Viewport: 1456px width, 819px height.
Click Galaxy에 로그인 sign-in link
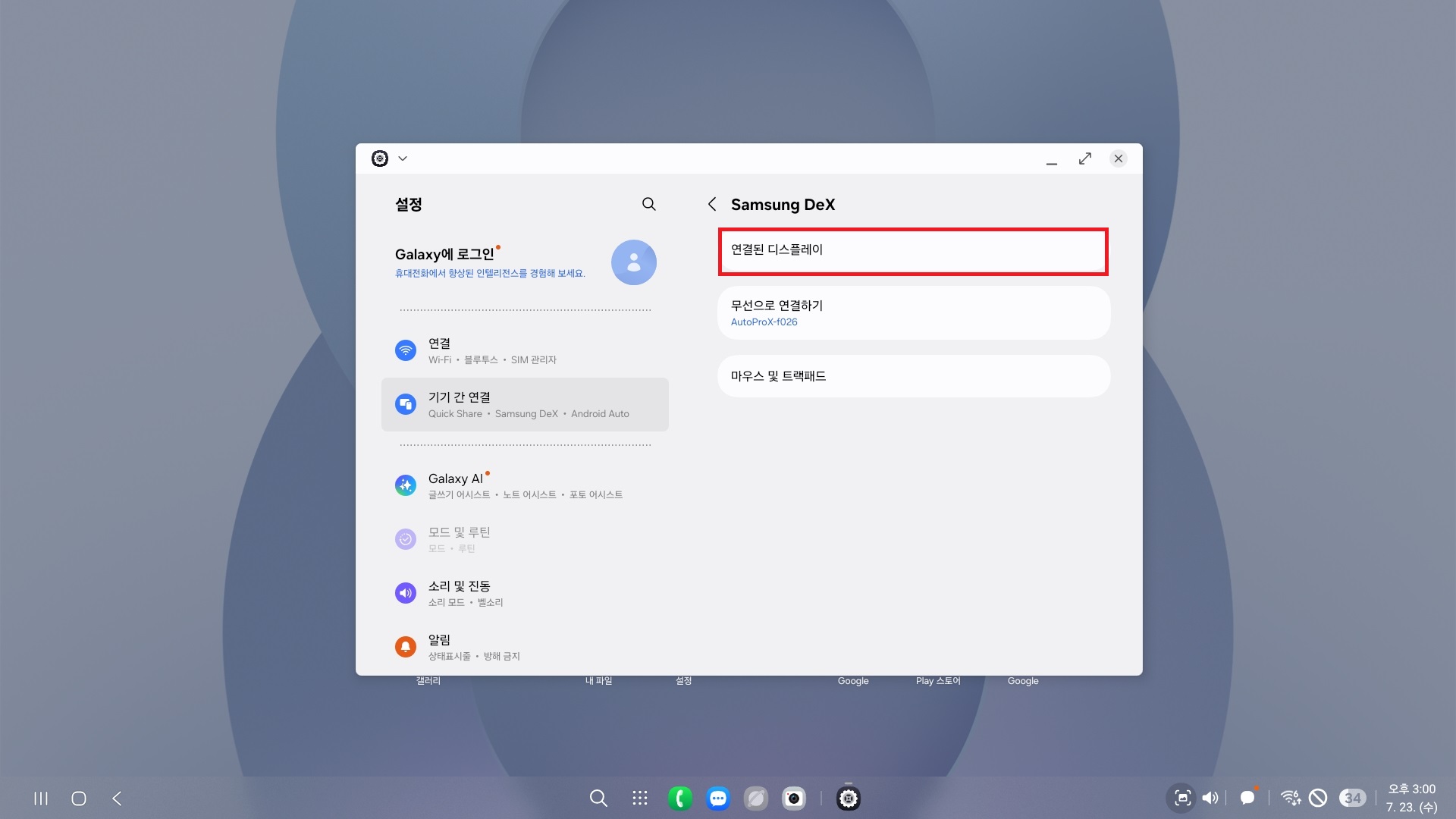pyautogui.click(x=444, y=255)
